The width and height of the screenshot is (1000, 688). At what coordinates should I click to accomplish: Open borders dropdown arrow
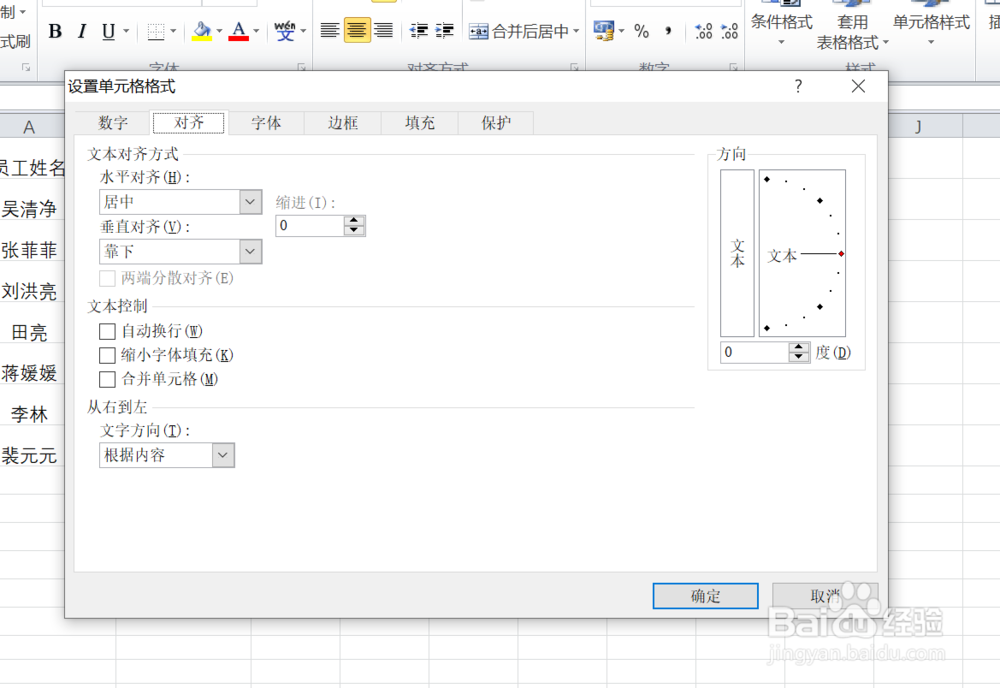pyautogui.click(x=173, y=31)
